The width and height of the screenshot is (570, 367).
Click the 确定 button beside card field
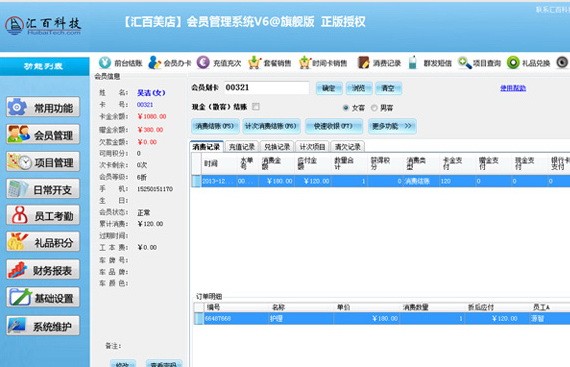coord(329,88)
